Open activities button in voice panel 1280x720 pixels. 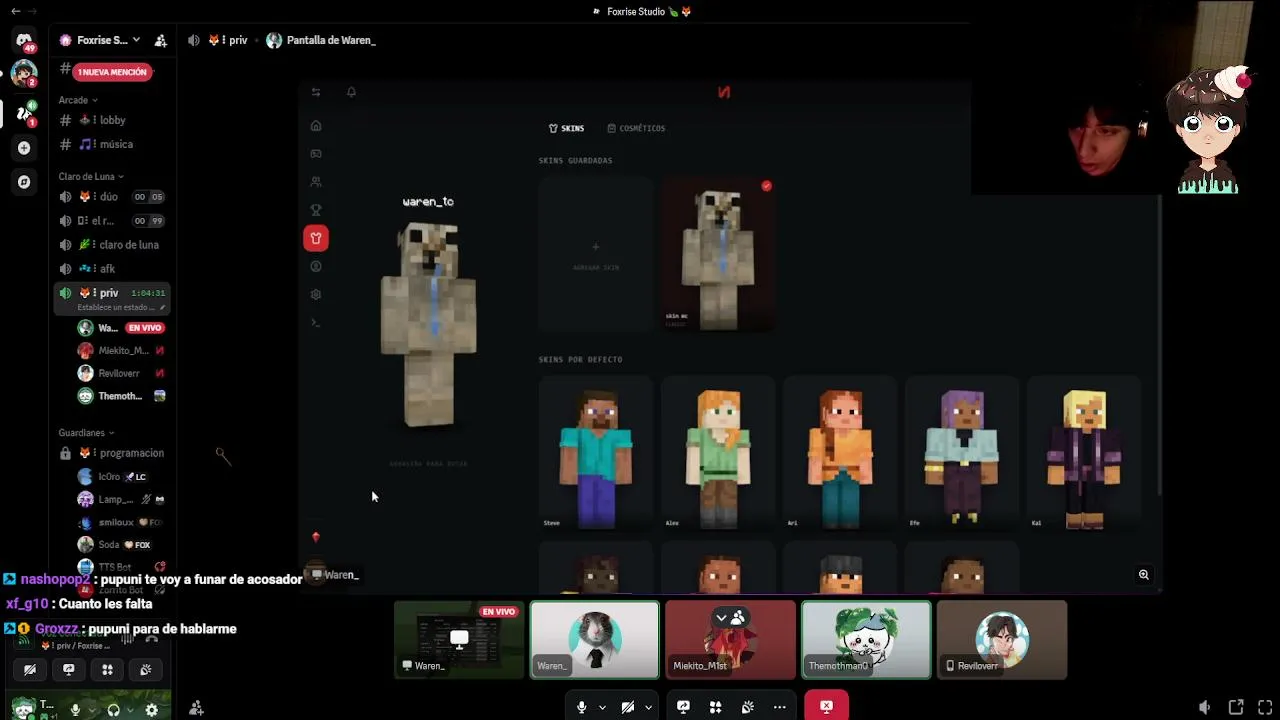(107, 670)
